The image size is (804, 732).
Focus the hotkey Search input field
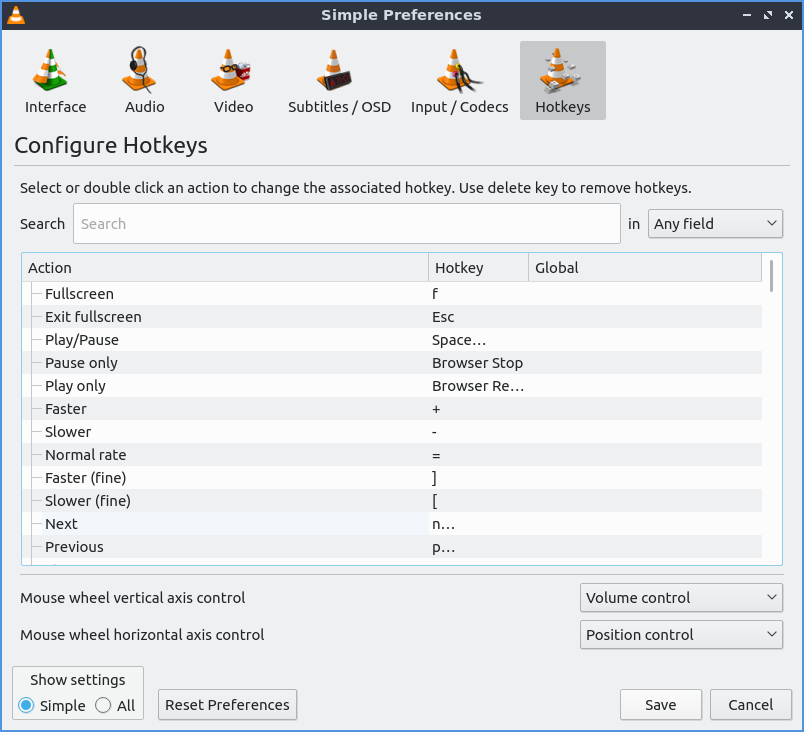[x=346, y=224]
